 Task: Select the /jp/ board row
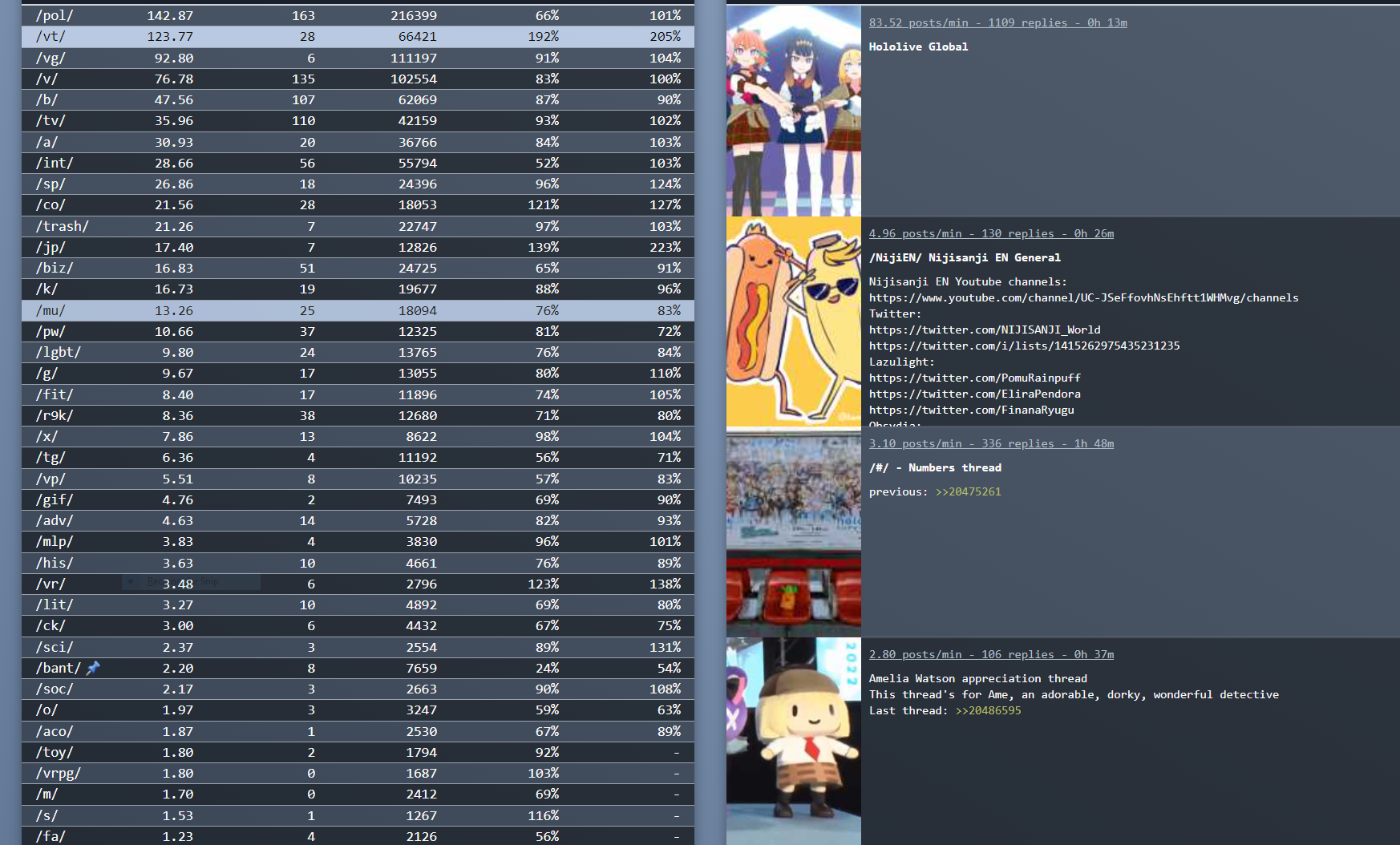pos(358,247)
